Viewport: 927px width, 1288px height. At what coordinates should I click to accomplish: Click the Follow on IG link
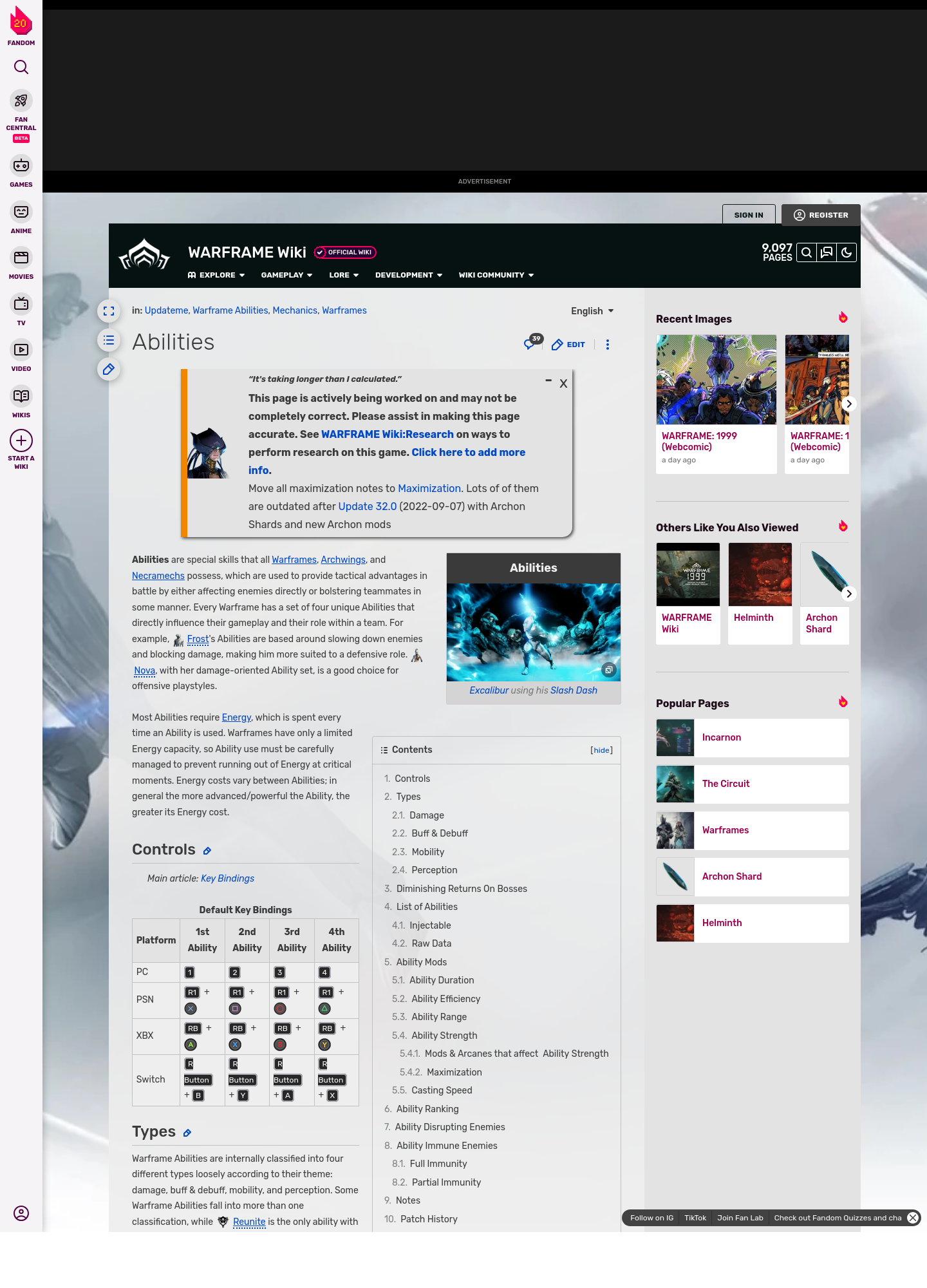651,1218
